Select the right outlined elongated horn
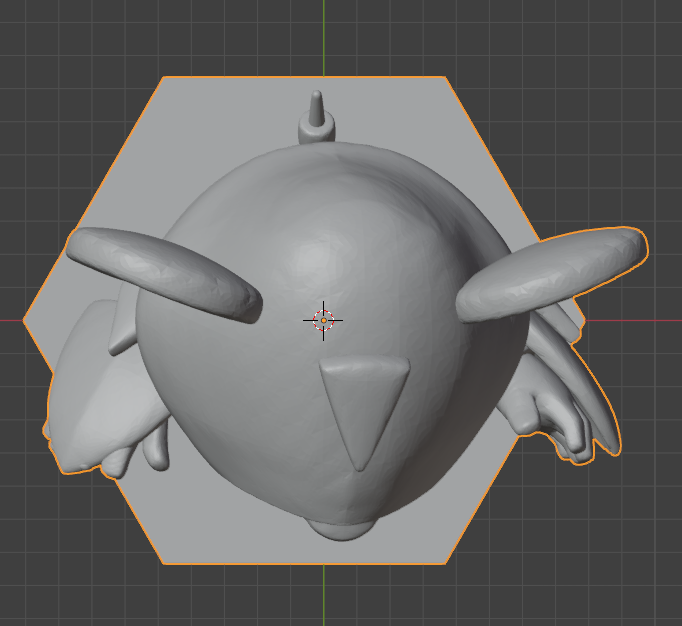The height and width of the screenshot is (626, 682). pyautogui.click(x=552, y=274)
